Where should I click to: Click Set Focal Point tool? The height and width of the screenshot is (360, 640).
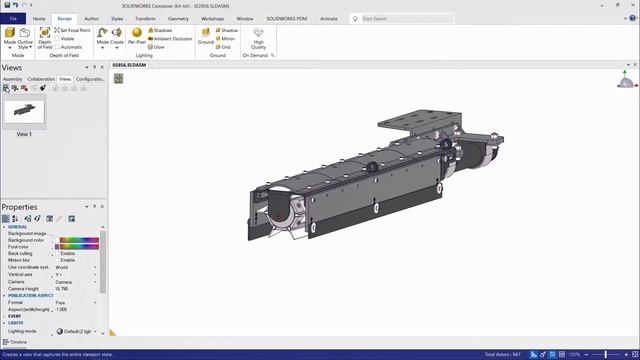click(x=72, y=30)
